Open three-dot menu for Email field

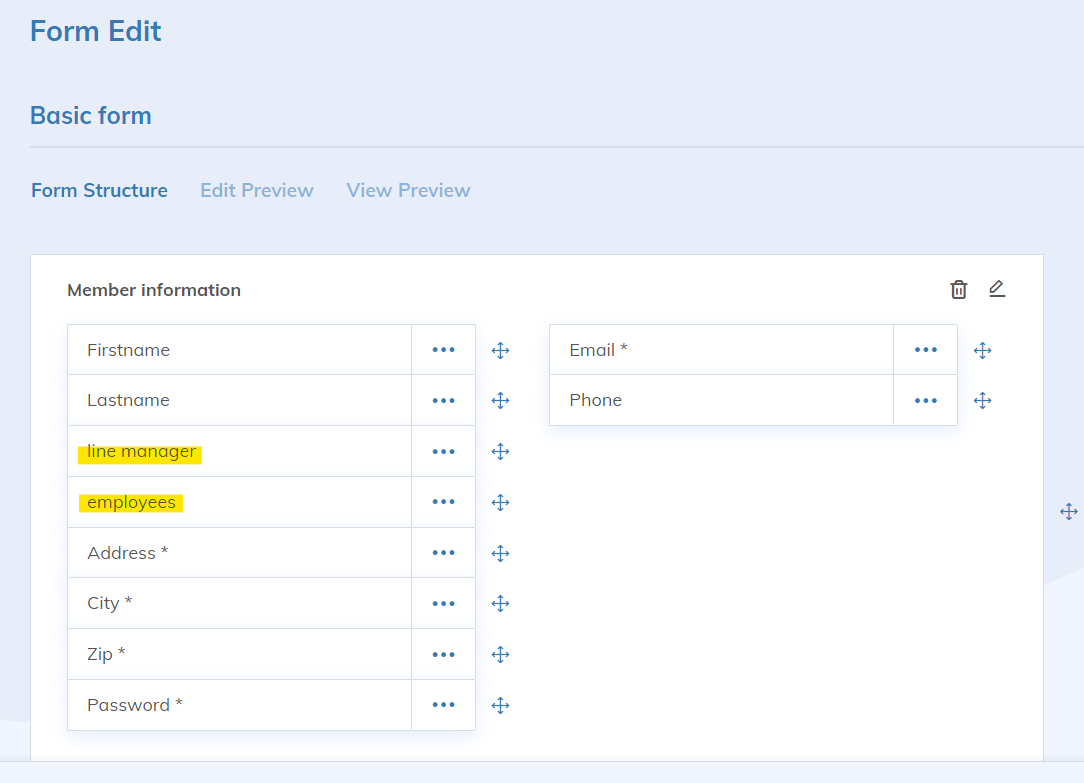925,350
